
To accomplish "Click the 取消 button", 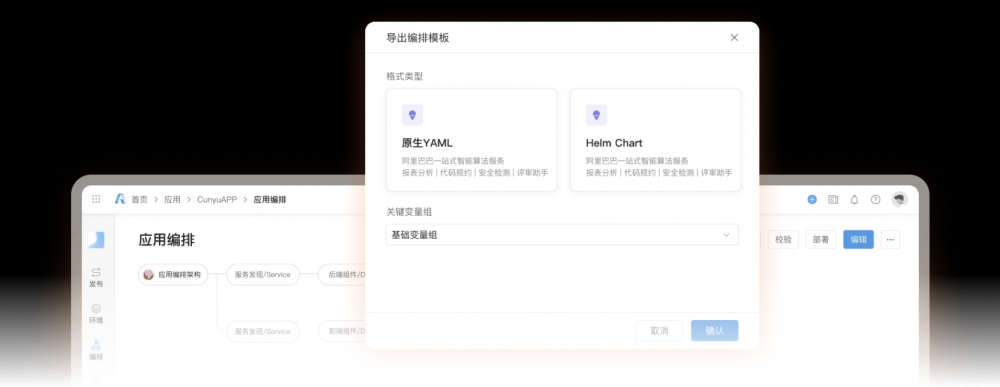I will [x=659, y=331].
